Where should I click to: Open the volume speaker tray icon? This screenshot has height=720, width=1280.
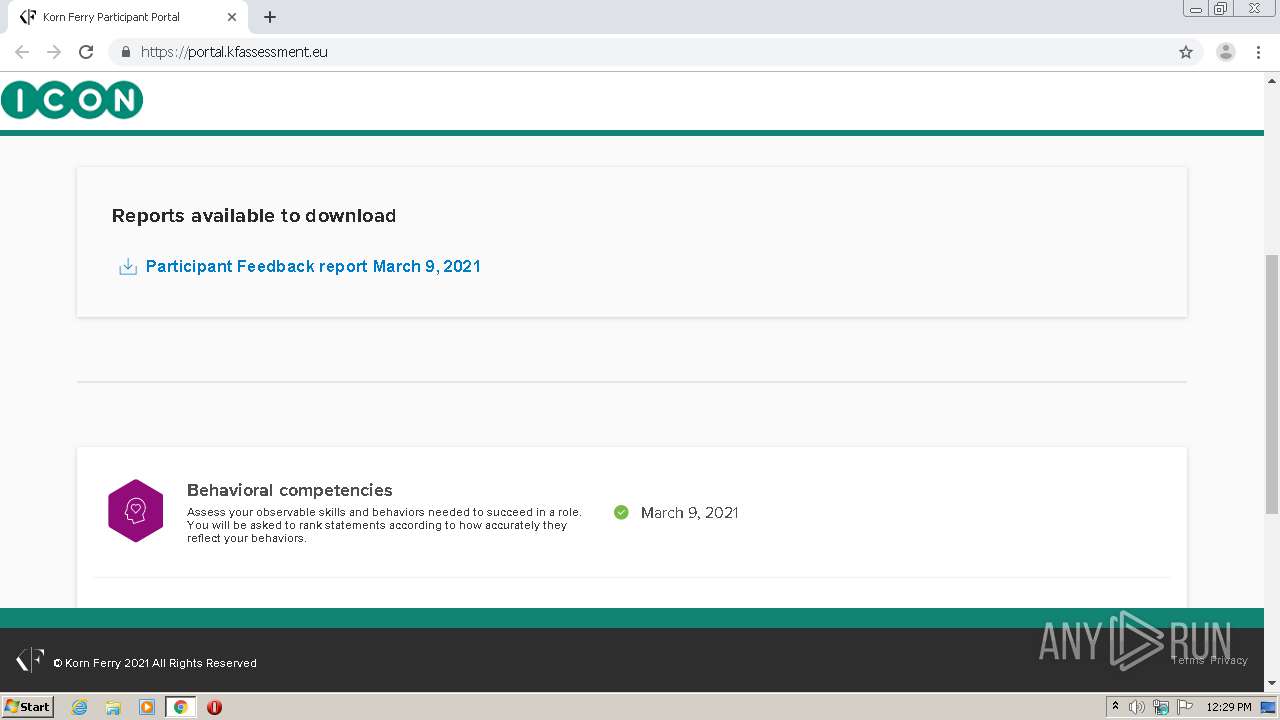click(x=1137, y=707)
